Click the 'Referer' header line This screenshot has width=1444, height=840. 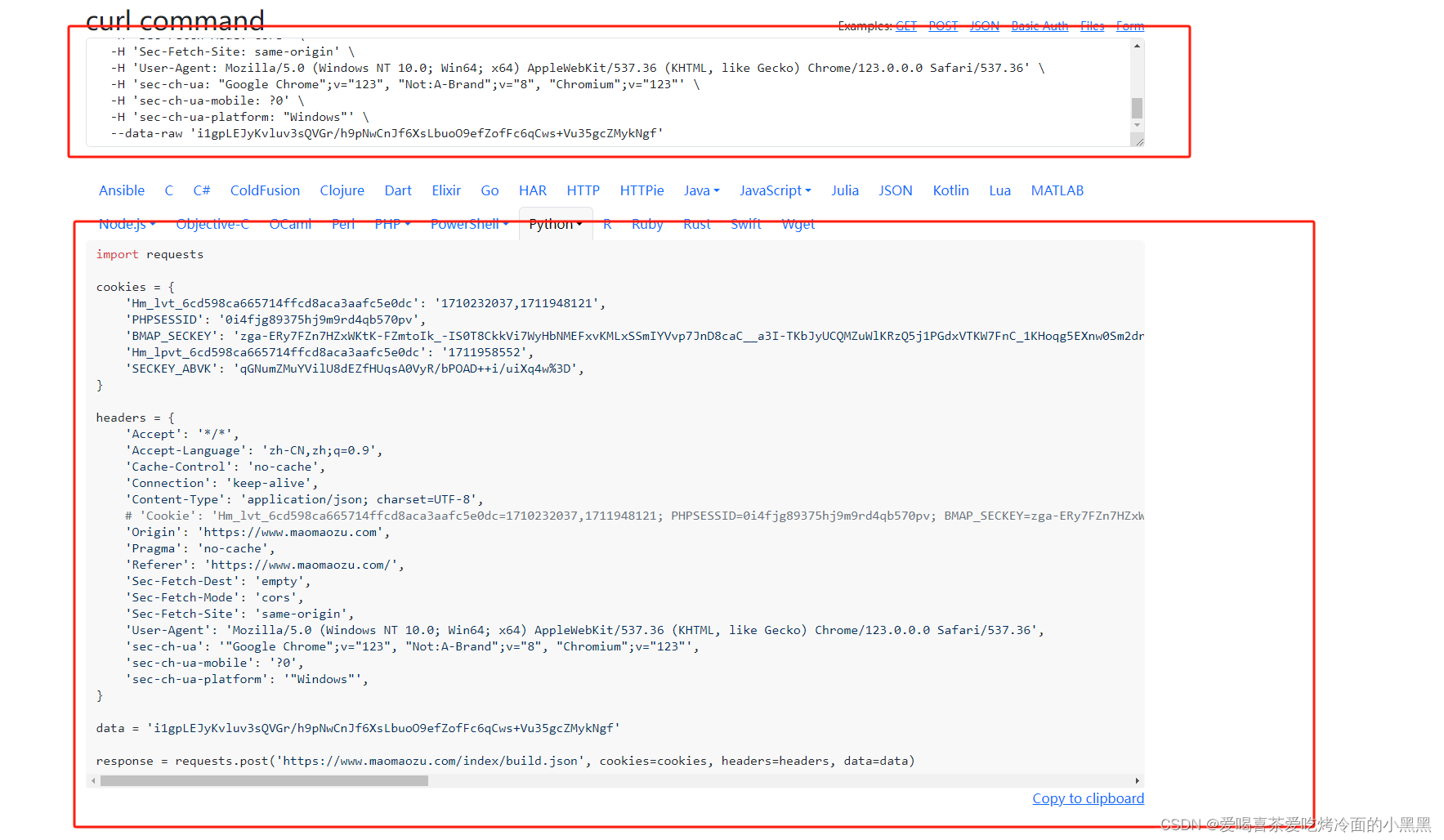coord(265,565)
